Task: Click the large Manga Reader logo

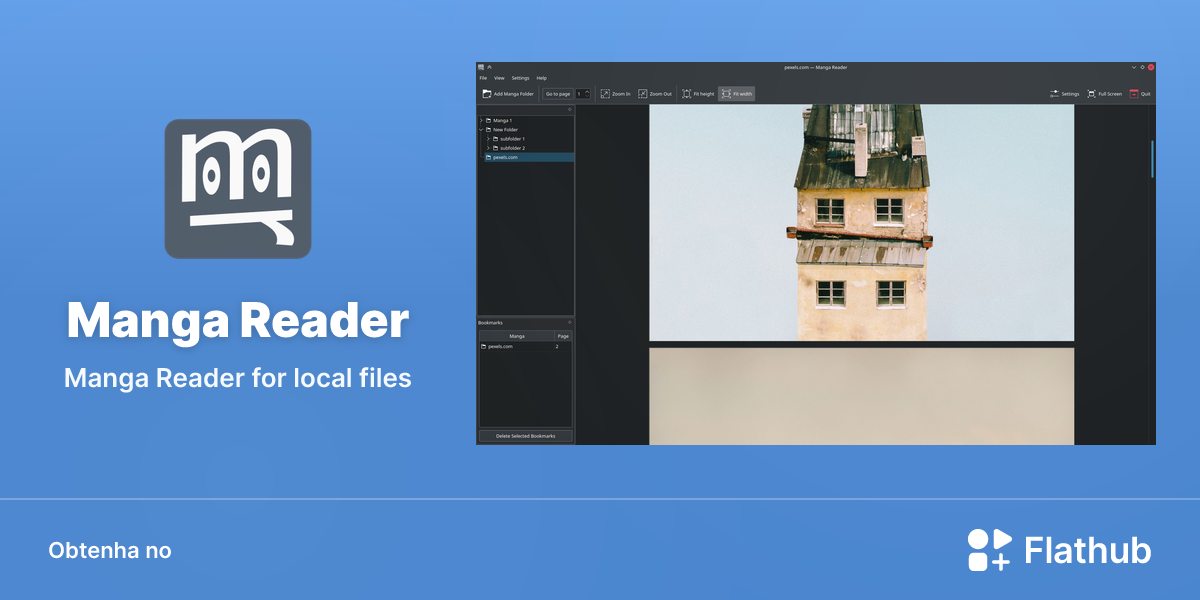Action: 238,189
